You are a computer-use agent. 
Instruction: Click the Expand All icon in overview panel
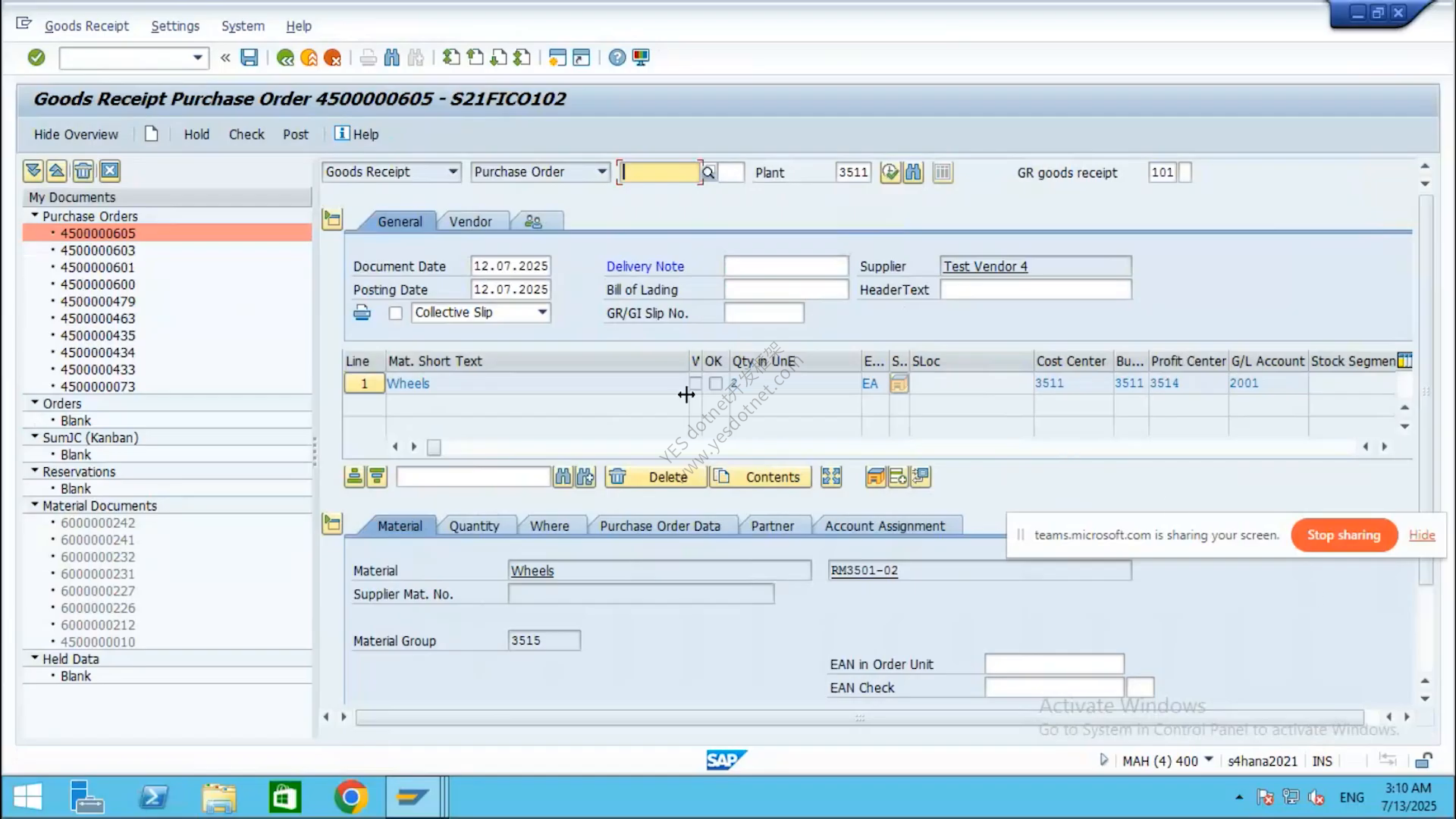[x=33, y=171]
